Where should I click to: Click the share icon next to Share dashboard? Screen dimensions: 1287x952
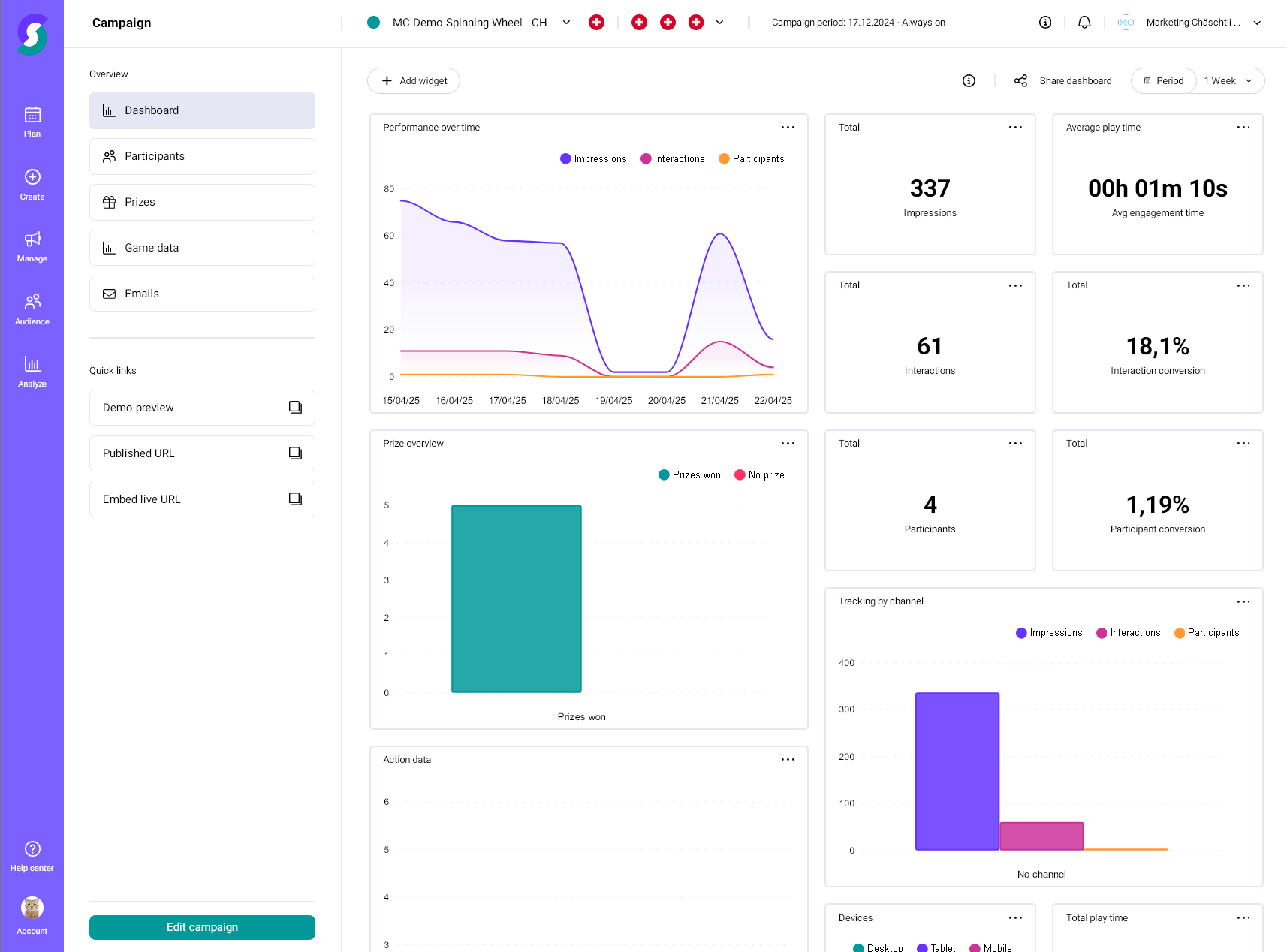[x=1020, y=80]
